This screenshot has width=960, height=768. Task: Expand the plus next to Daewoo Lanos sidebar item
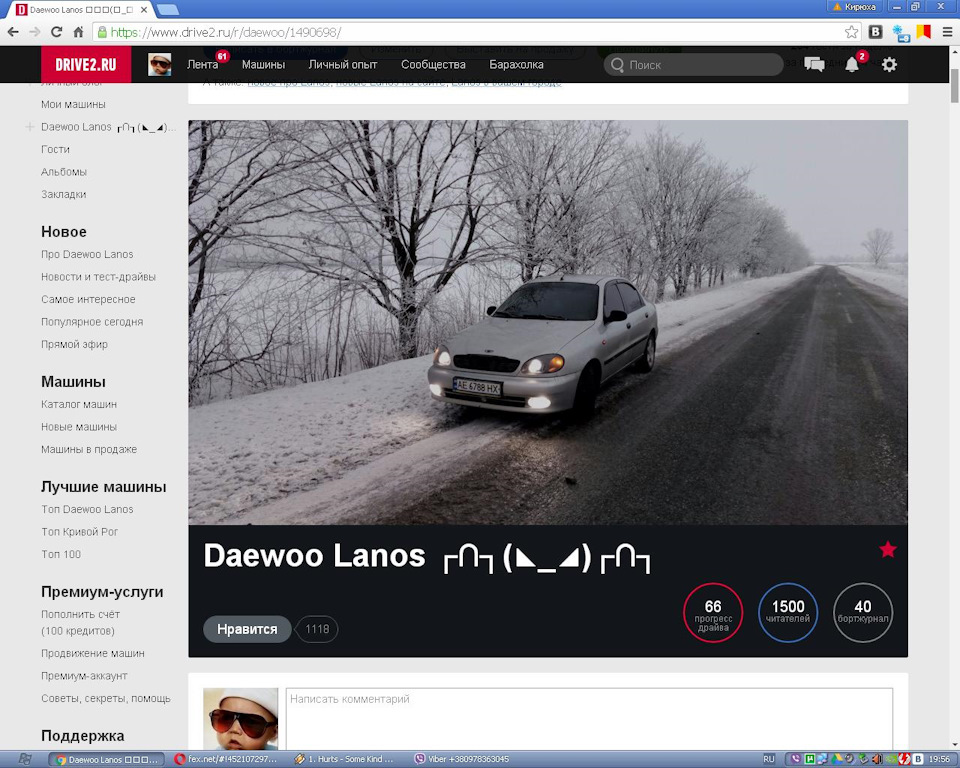pyautogui.click(x=29, y=127)
